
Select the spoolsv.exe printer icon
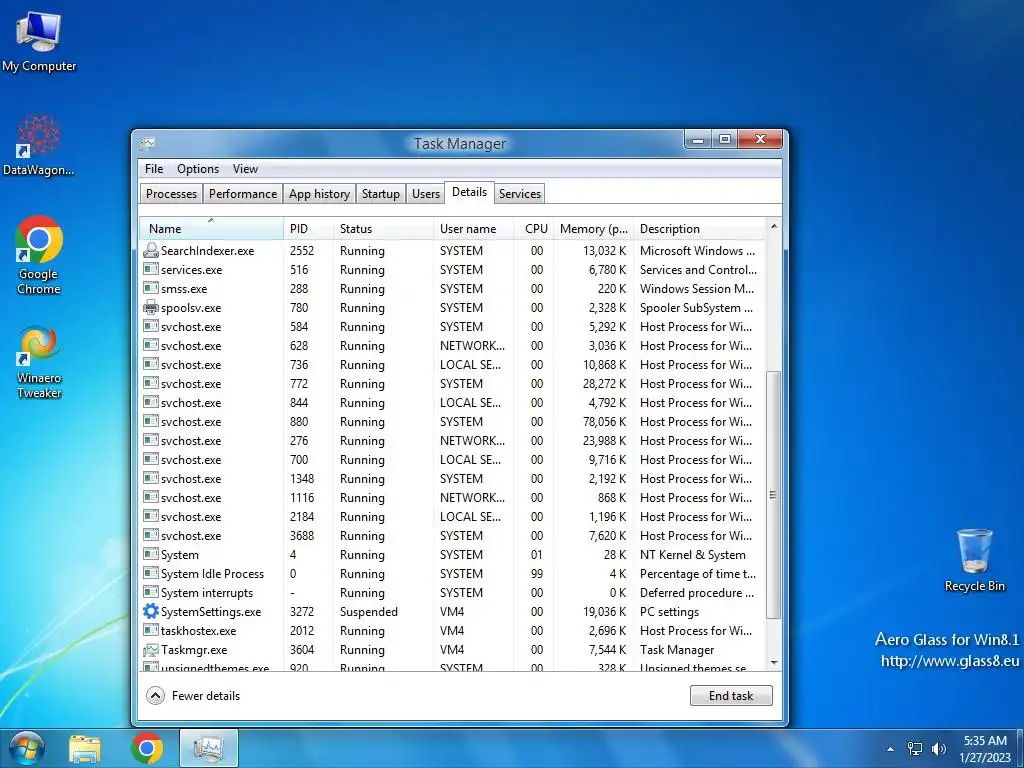pyautogui.click(x=151, y=307)
